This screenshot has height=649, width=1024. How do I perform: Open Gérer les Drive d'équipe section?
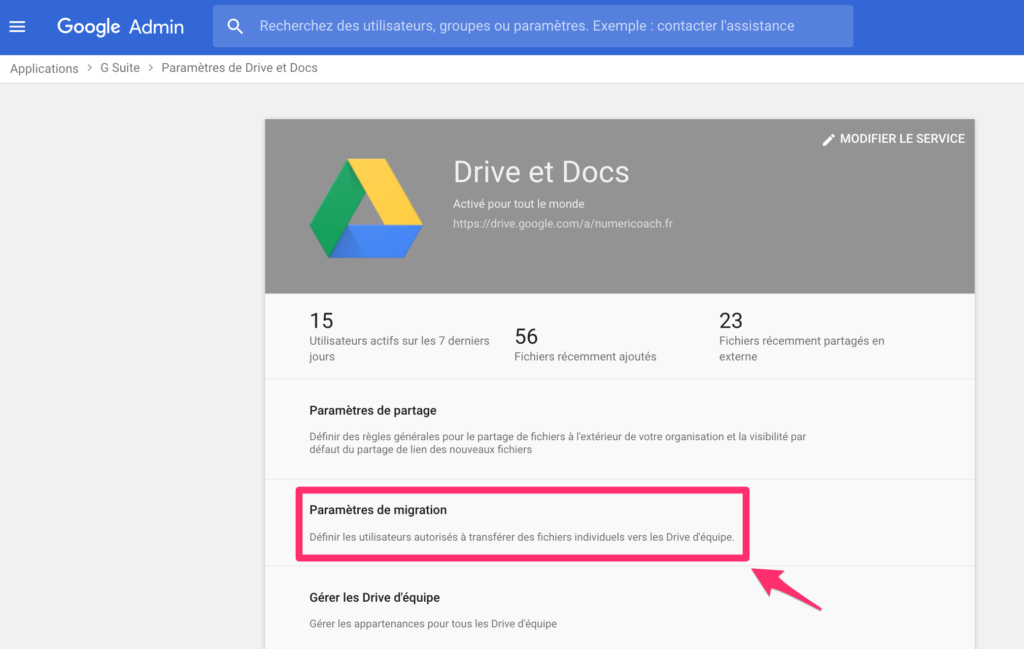[x=619, y=608]
